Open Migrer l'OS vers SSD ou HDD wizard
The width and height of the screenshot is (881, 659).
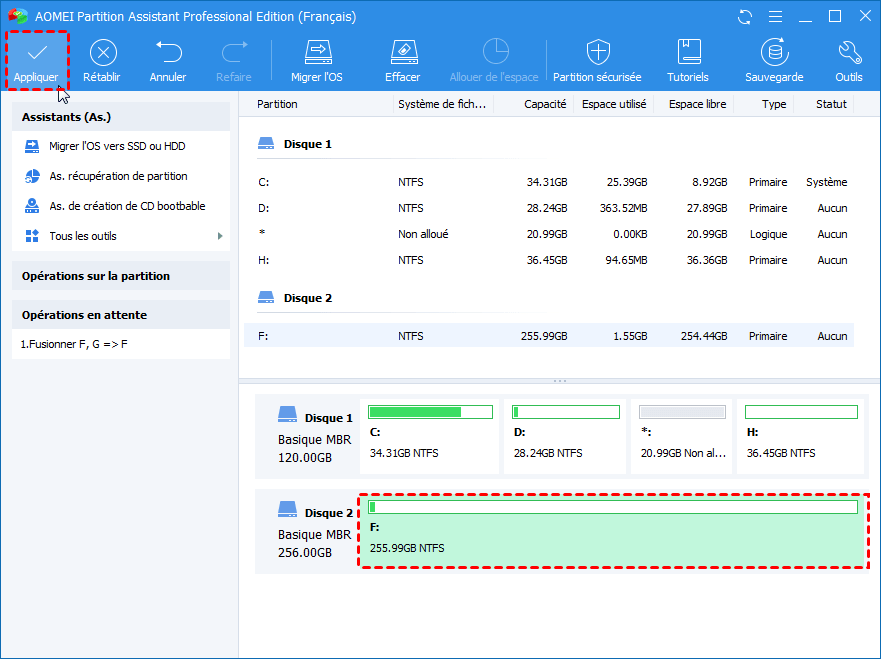[x=116, y=146]
